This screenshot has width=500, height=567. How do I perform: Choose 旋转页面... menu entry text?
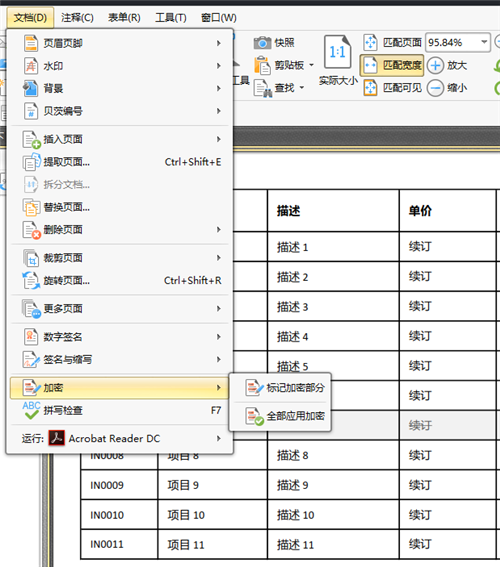click(x=67, y=281)
